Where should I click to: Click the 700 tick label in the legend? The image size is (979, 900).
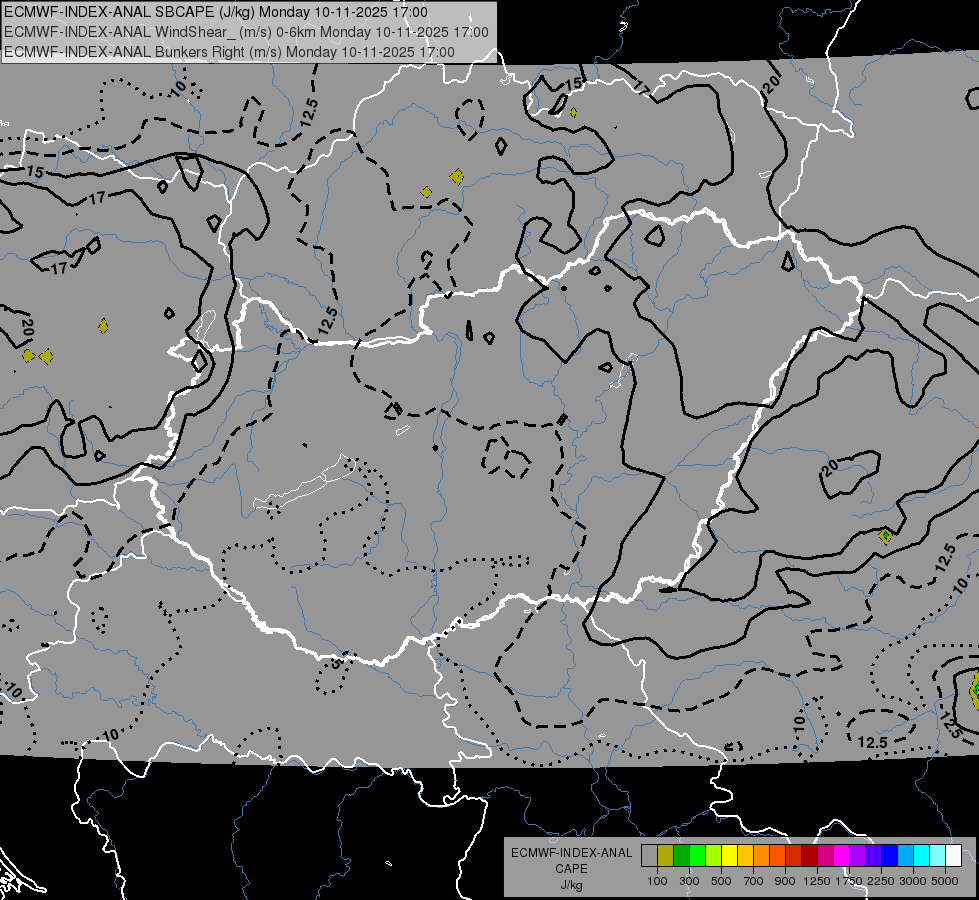[754, 881]
